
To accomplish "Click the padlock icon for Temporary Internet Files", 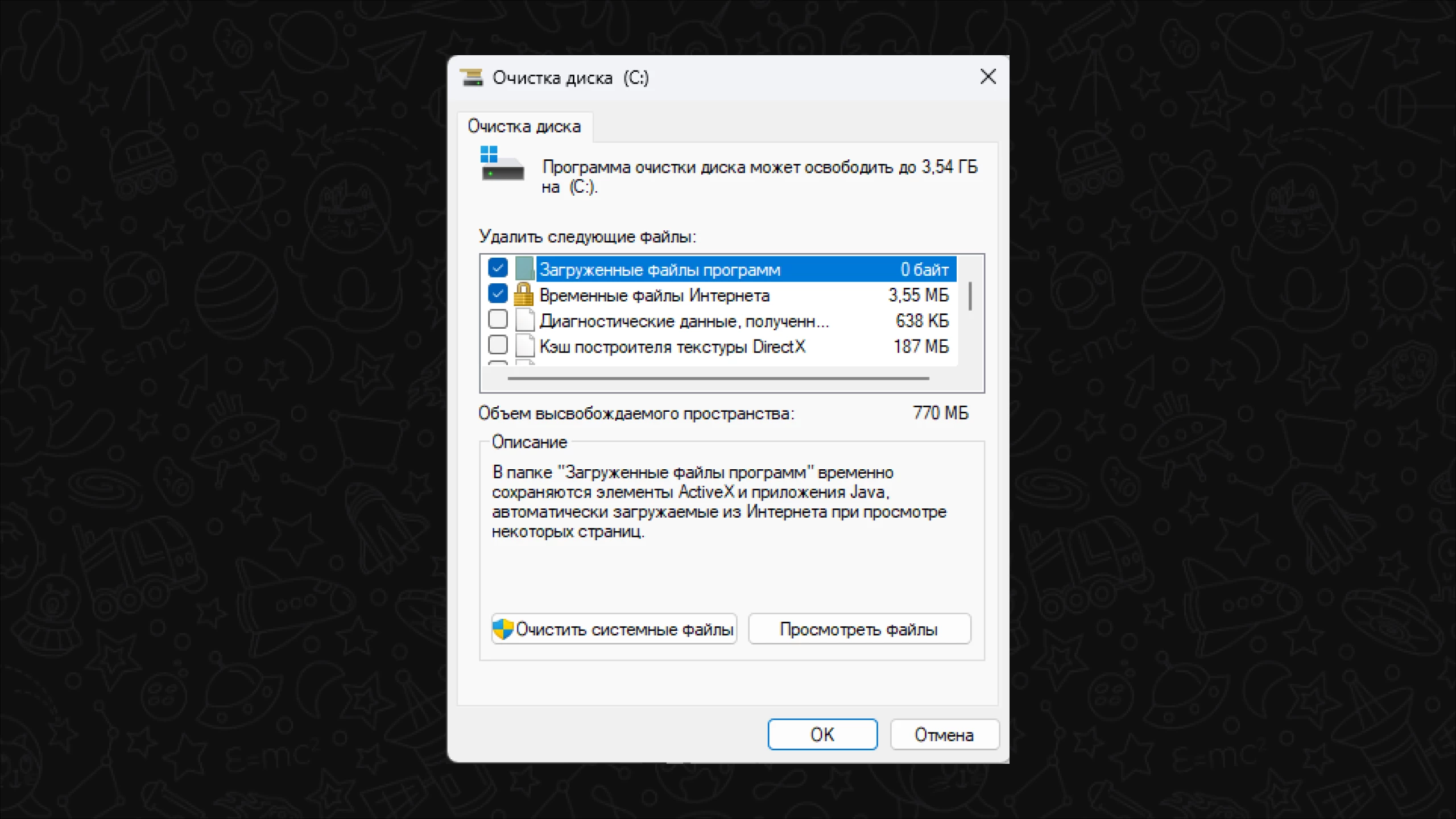I will pos(523,295).
